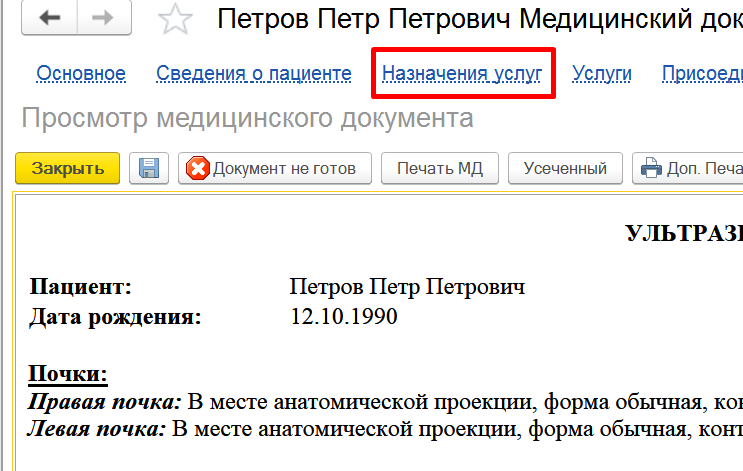Click the Документ не готов button
Image resolution: width=743 pixels, height=471 pixels.
point(274,168)
